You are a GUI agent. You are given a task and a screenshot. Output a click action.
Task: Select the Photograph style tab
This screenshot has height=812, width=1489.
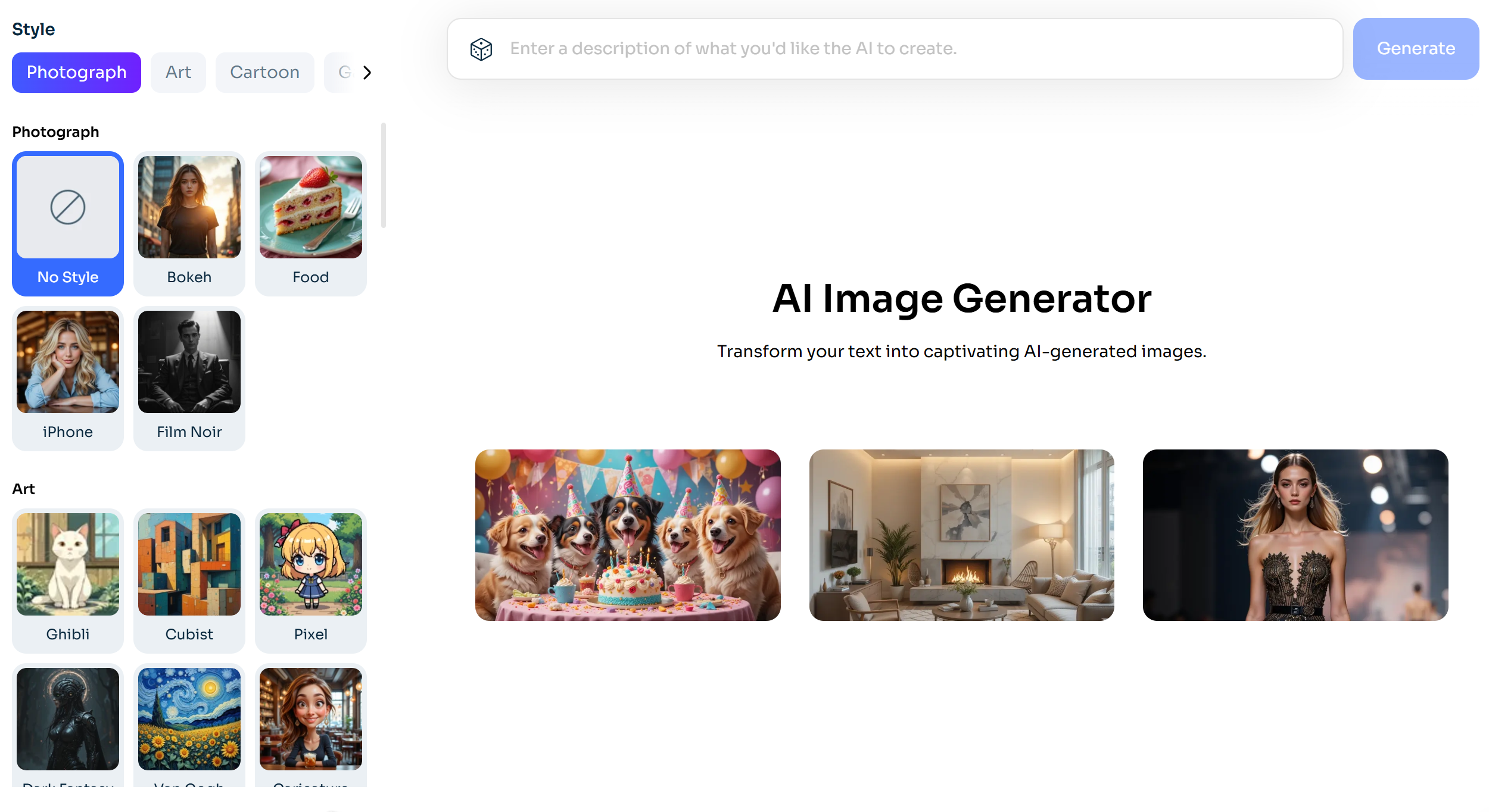[76, 73]
